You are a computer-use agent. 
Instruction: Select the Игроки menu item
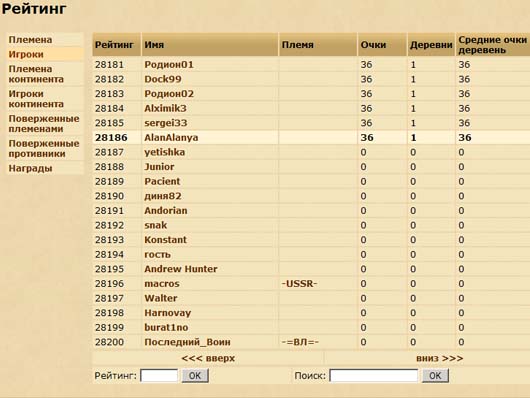click(x=26, y=54)
